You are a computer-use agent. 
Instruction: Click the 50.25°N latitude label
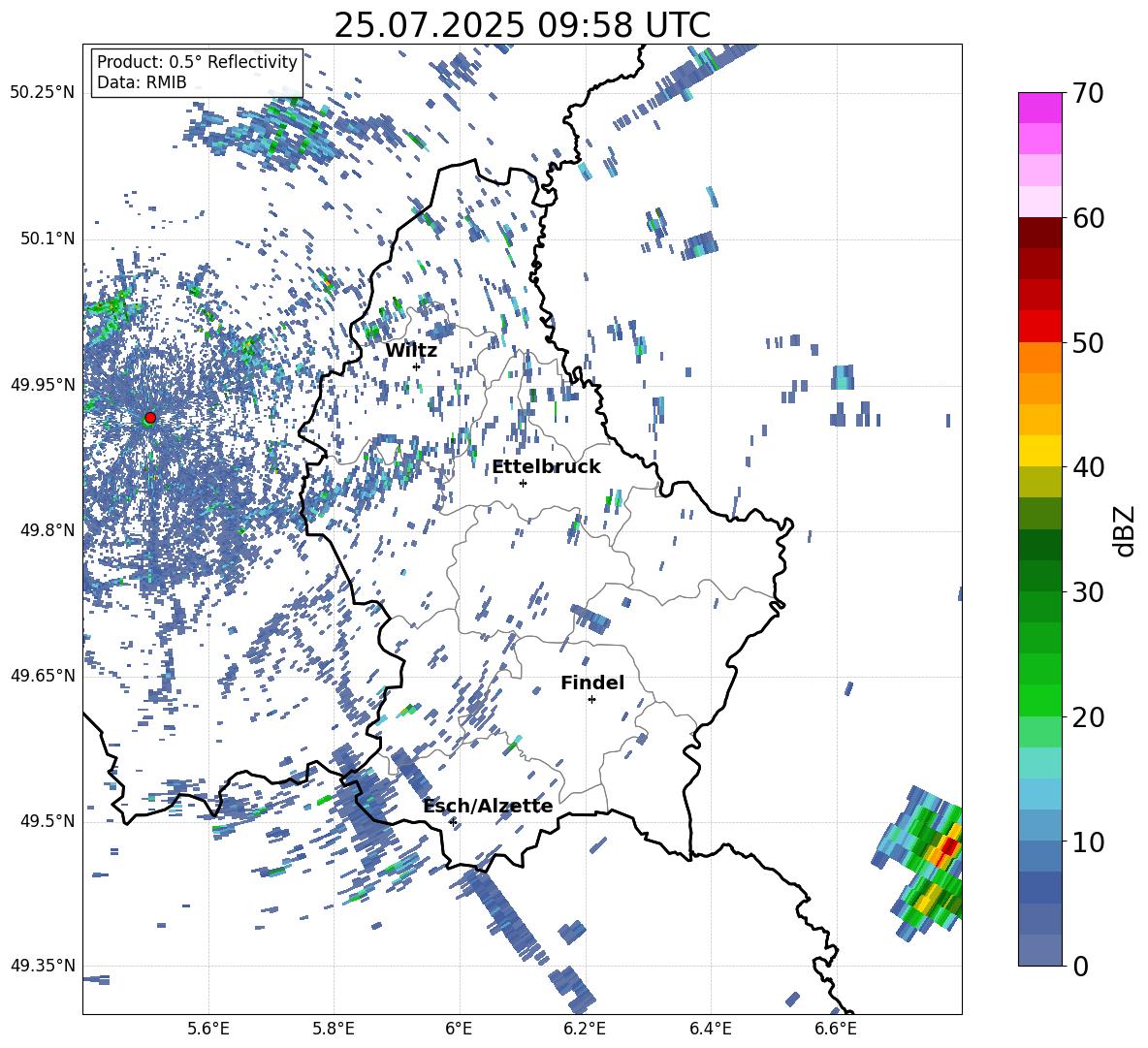tap(43, 93)
